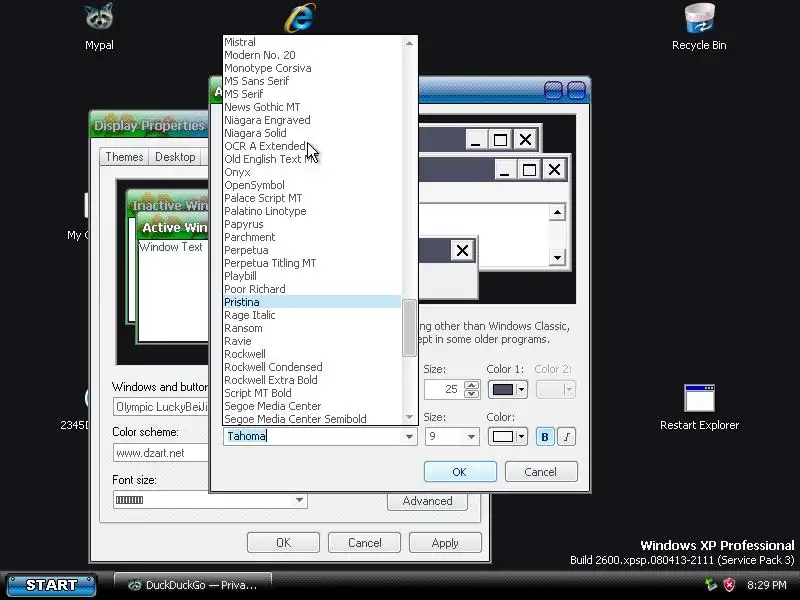The width and height of the screenshot is (800, 600).
Task: Select Ransom font
Action: 312,329
